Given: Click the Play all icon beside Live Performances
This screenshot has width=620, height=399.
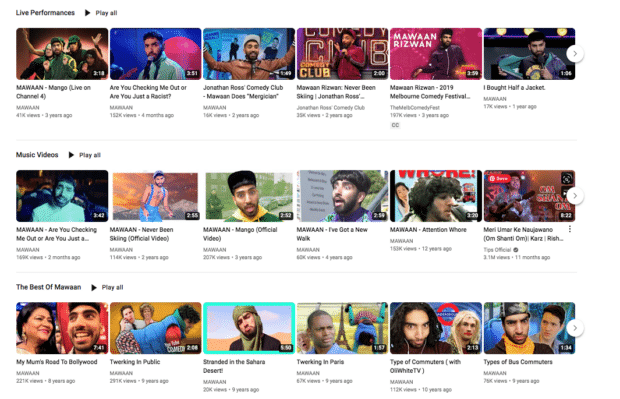Looking at the screenshot, I should [x=87, y=13].
